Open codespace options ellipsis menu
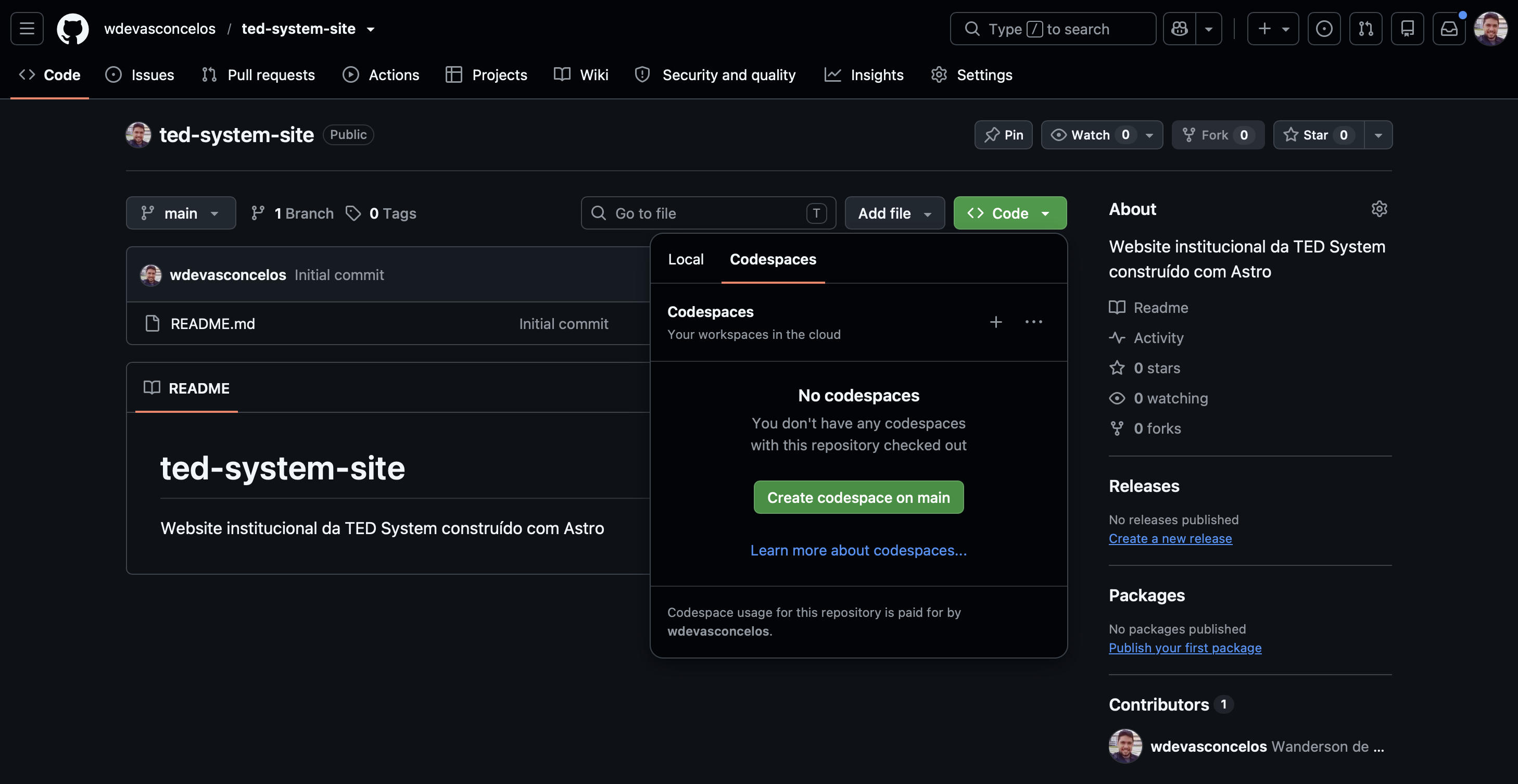1518x784 pixels. click(1034, 322)
